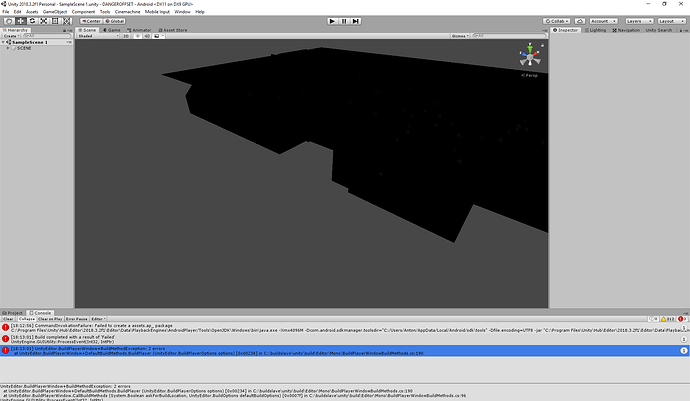Open the Cinemachine menu
This screenshot has width=690, height=401.
128,12
